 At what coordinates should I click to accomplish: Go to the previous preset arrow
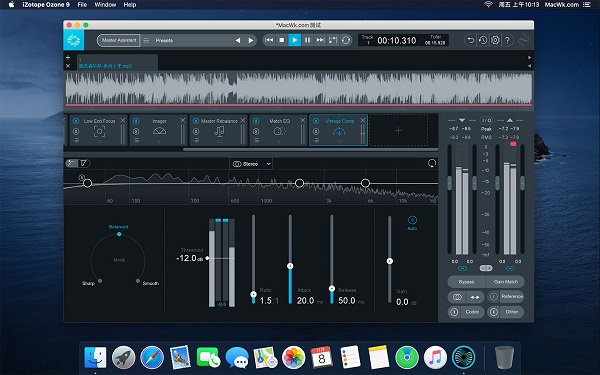238,40
